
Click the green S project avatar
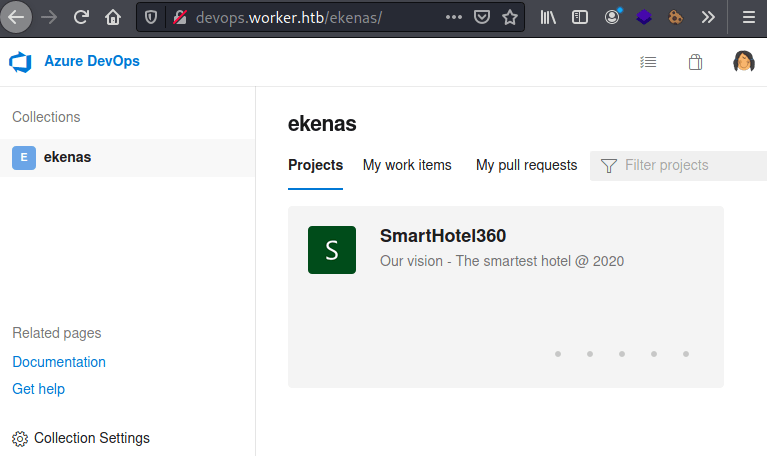pos(332,250)
